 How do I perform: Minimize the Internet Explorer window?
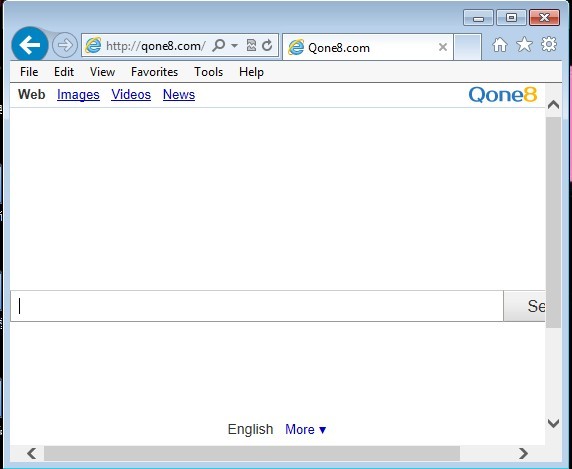[478, 18]
